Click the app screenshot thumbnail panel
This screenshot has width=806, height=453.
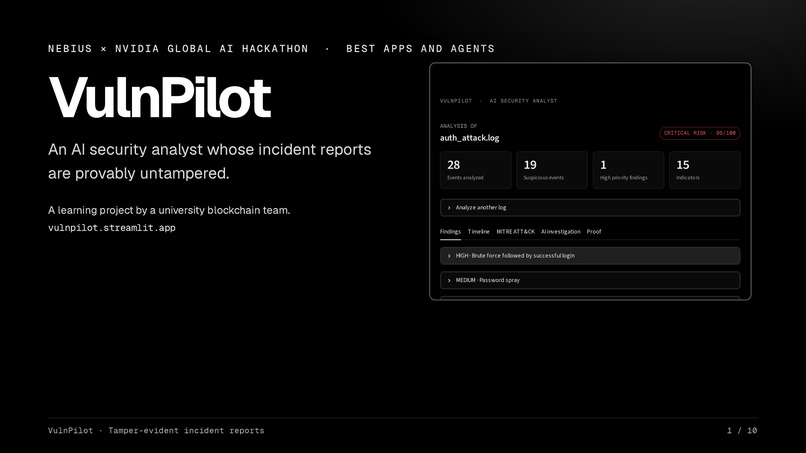(x=590, y=181)
